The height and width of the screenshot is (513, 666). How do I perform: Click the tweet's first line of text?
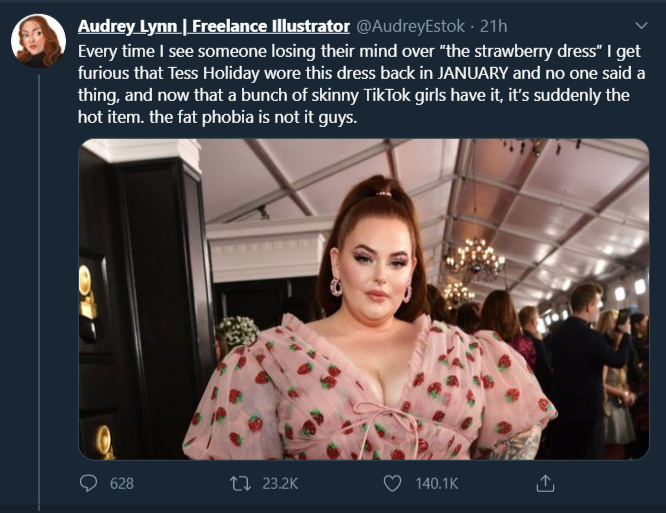click(359, 51)
